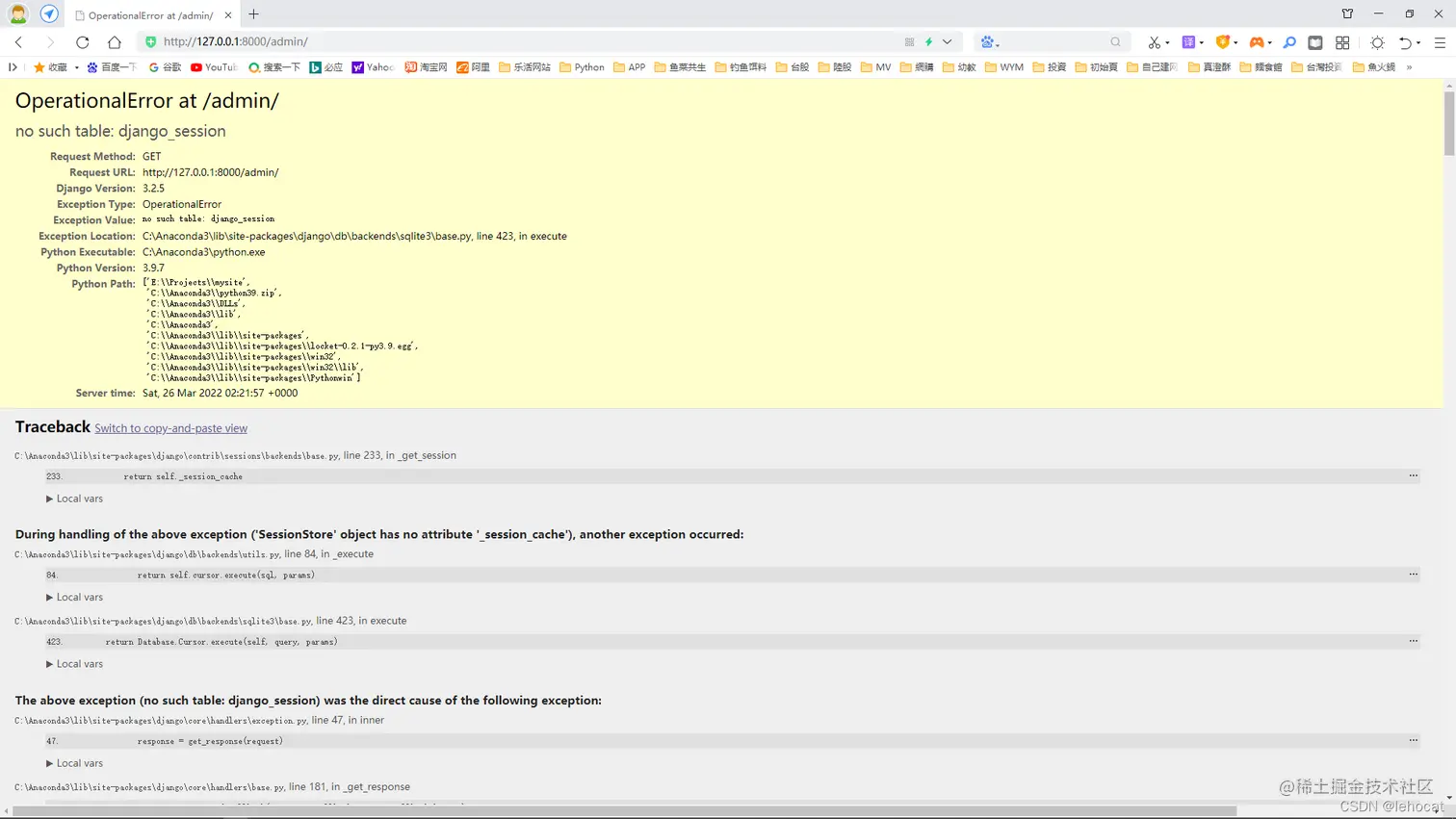Click the scroll-up arrow of the vertical scrollbar

point(1449,87)
